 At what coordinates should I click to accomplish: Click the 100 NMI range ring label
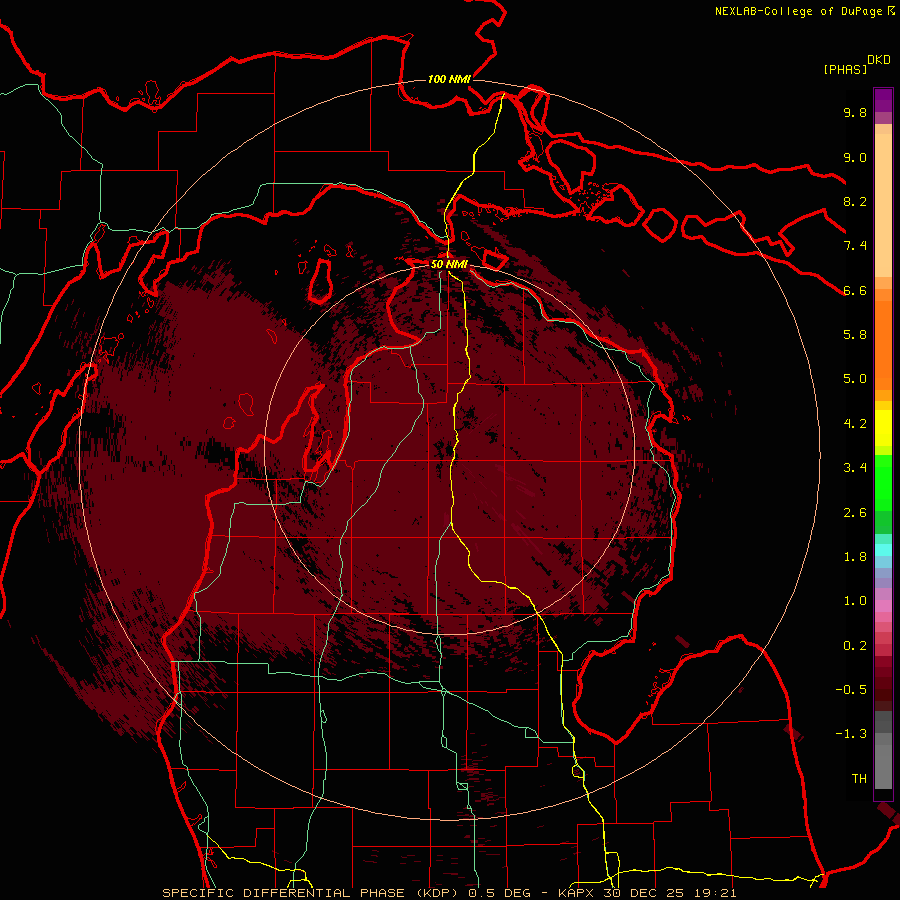point(449,79)
